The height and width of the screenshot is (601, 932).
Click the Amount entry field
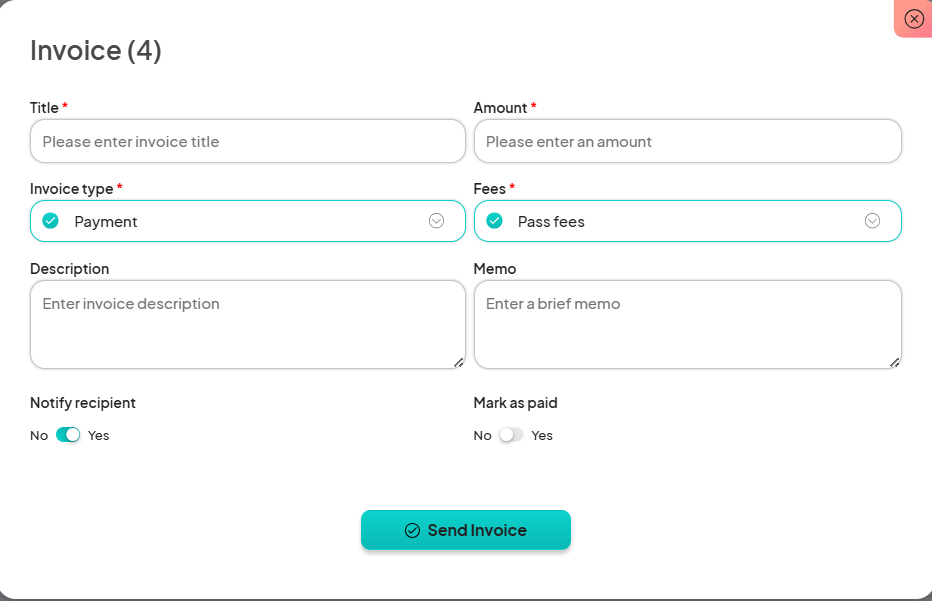pos(687,141)
